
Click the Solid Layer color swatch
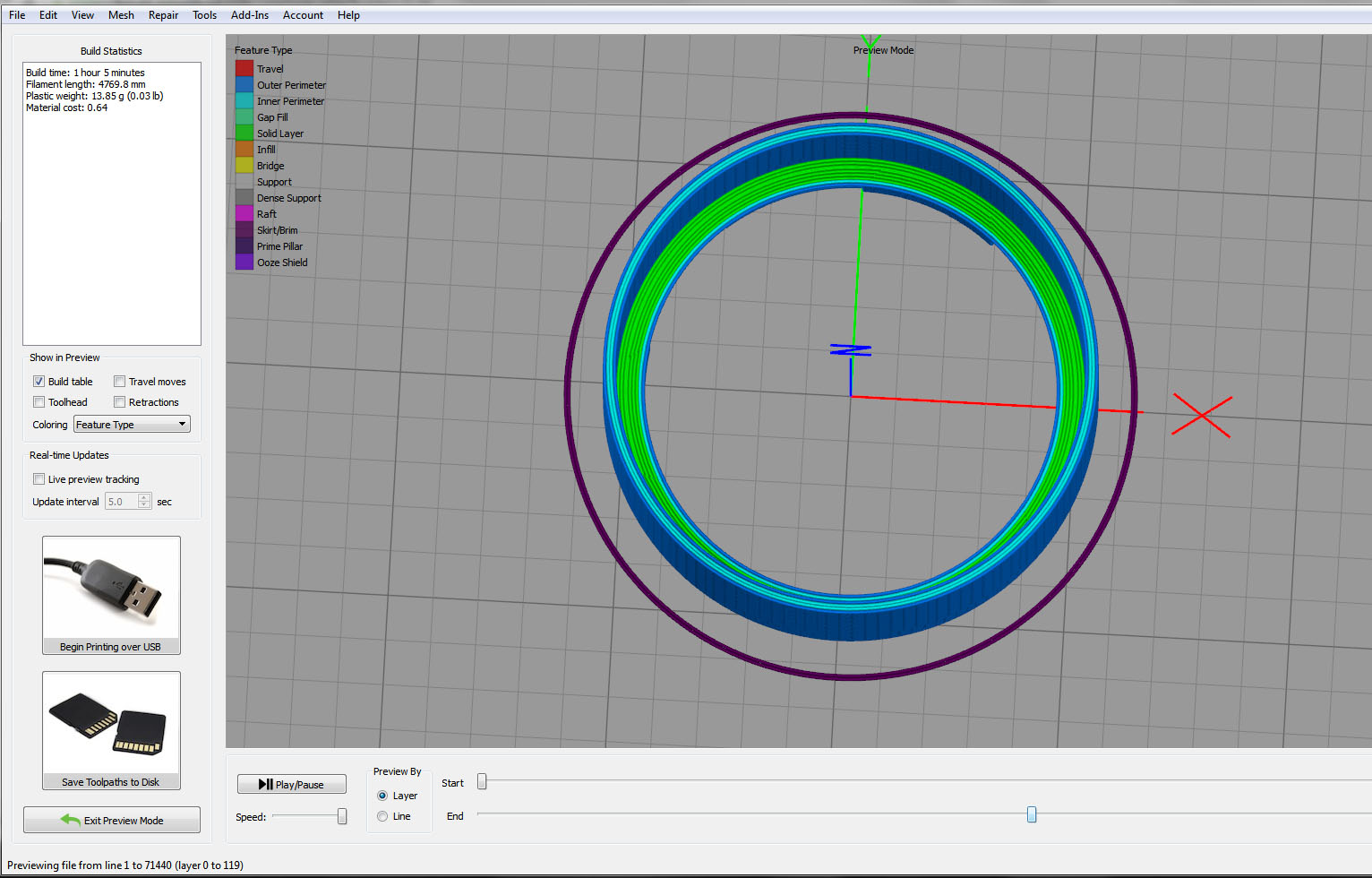click(244, 133)
